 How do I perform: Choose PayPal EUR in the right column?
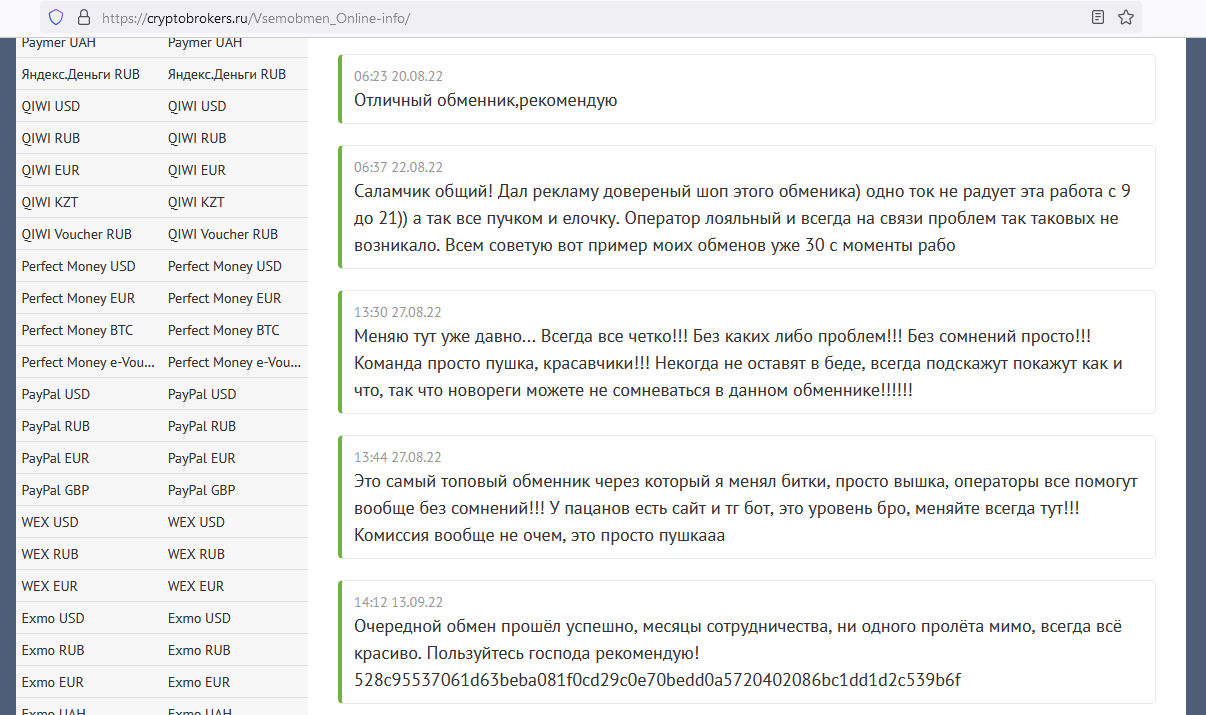202,458
